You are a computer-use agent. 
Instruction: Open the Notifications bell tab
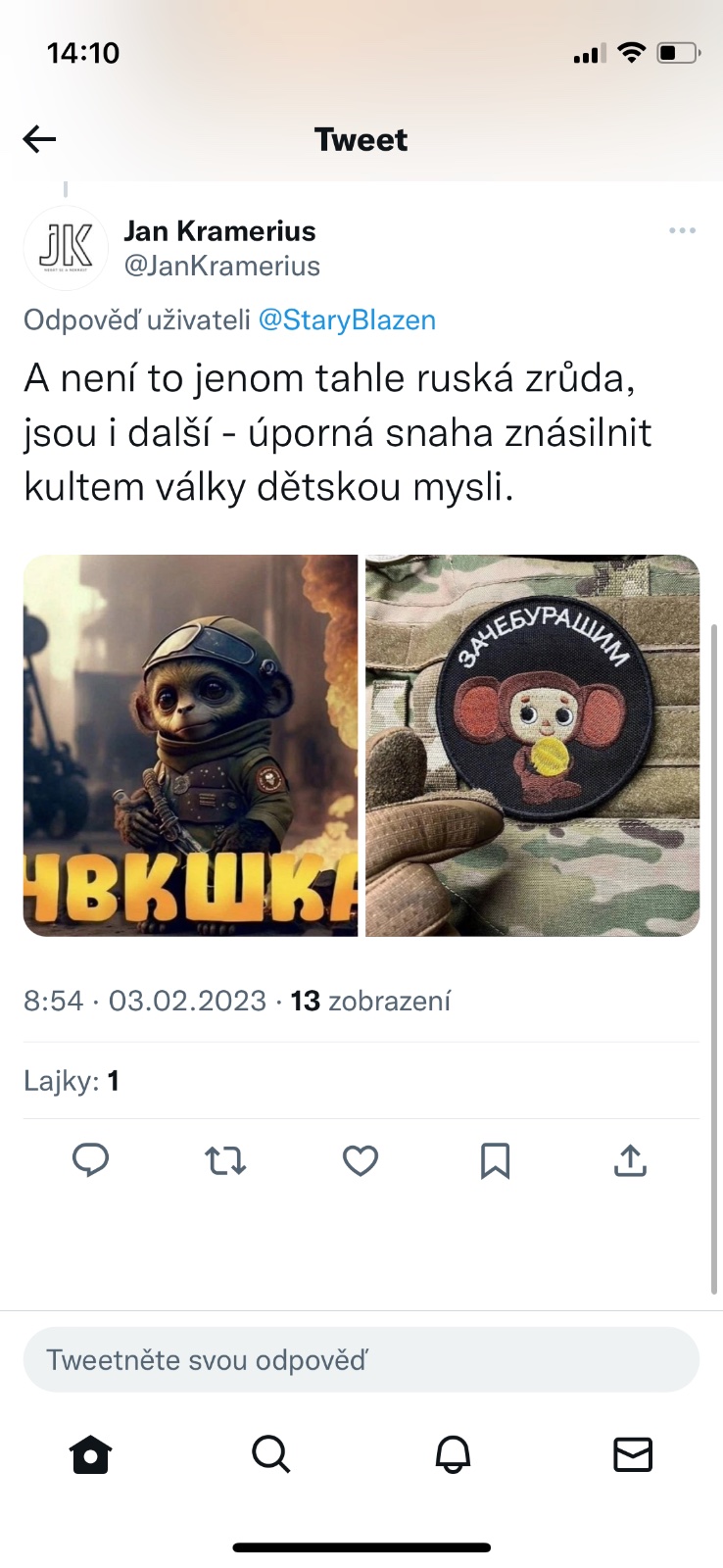pos(453,1454)
